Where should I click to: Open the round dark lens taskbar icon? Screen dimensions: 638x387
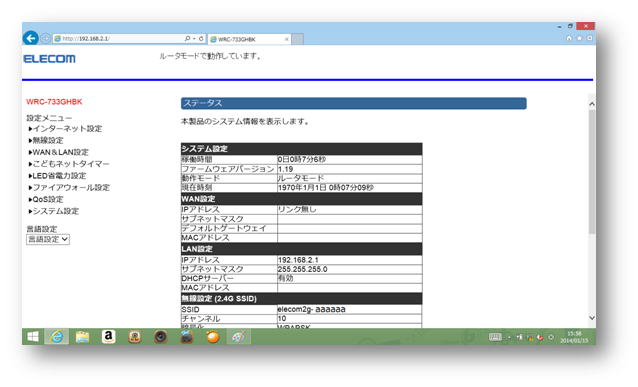(x=161, y=337)
